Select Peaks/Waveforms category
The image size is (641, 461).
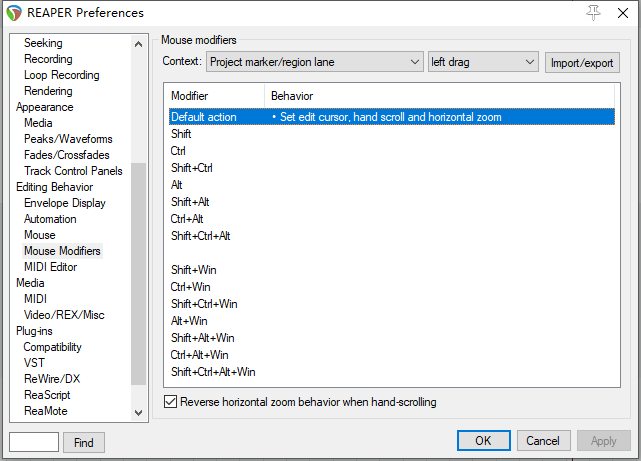(x=68, y=139)
